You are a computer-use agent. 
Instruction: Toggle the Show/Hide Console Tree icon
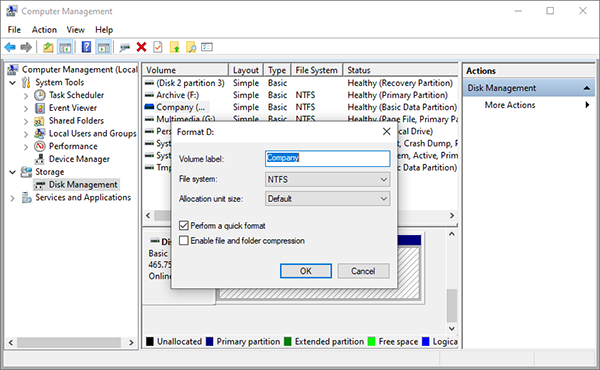[x=65, y=47]
